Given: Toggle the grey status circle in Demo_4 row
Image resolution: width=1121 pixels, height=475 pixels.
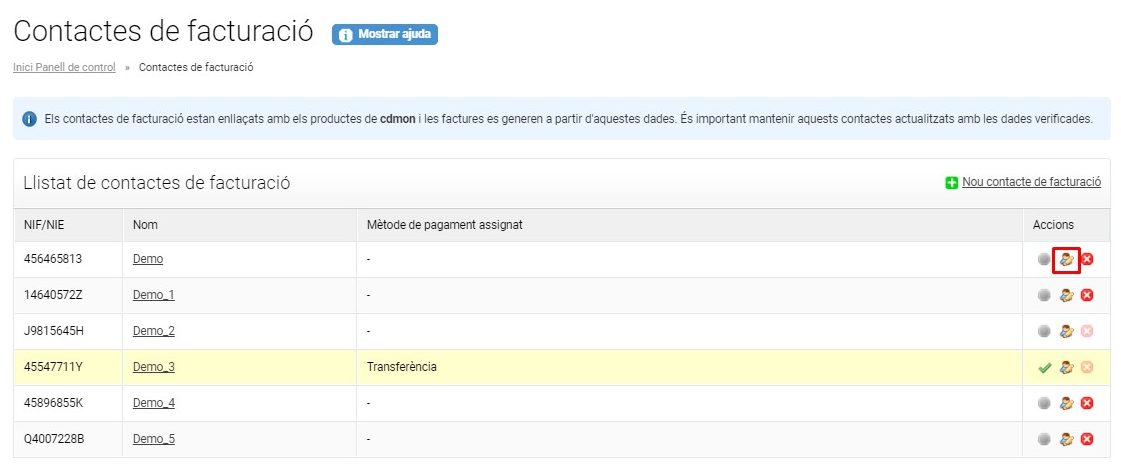Looking at the screenshot, I should [1045, 403].
